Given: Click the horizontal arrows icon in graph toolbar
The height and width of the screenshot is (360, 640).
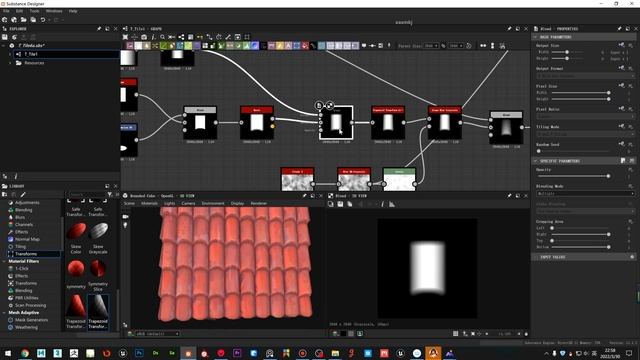Looking at the screenshot, I should click(483, 46).
